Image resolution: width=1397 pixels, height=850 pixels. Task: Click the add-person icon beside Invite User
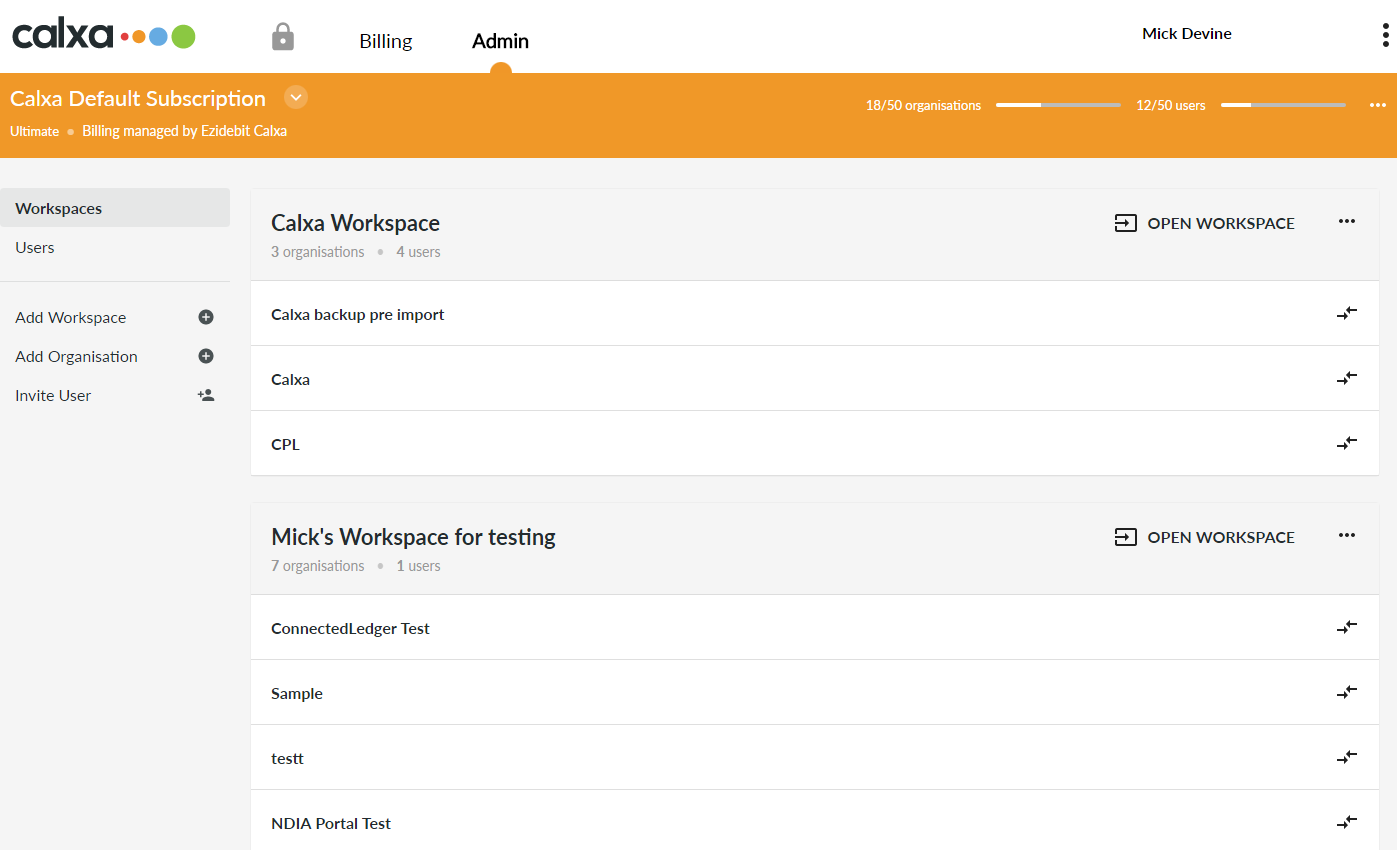pos(206,395)
